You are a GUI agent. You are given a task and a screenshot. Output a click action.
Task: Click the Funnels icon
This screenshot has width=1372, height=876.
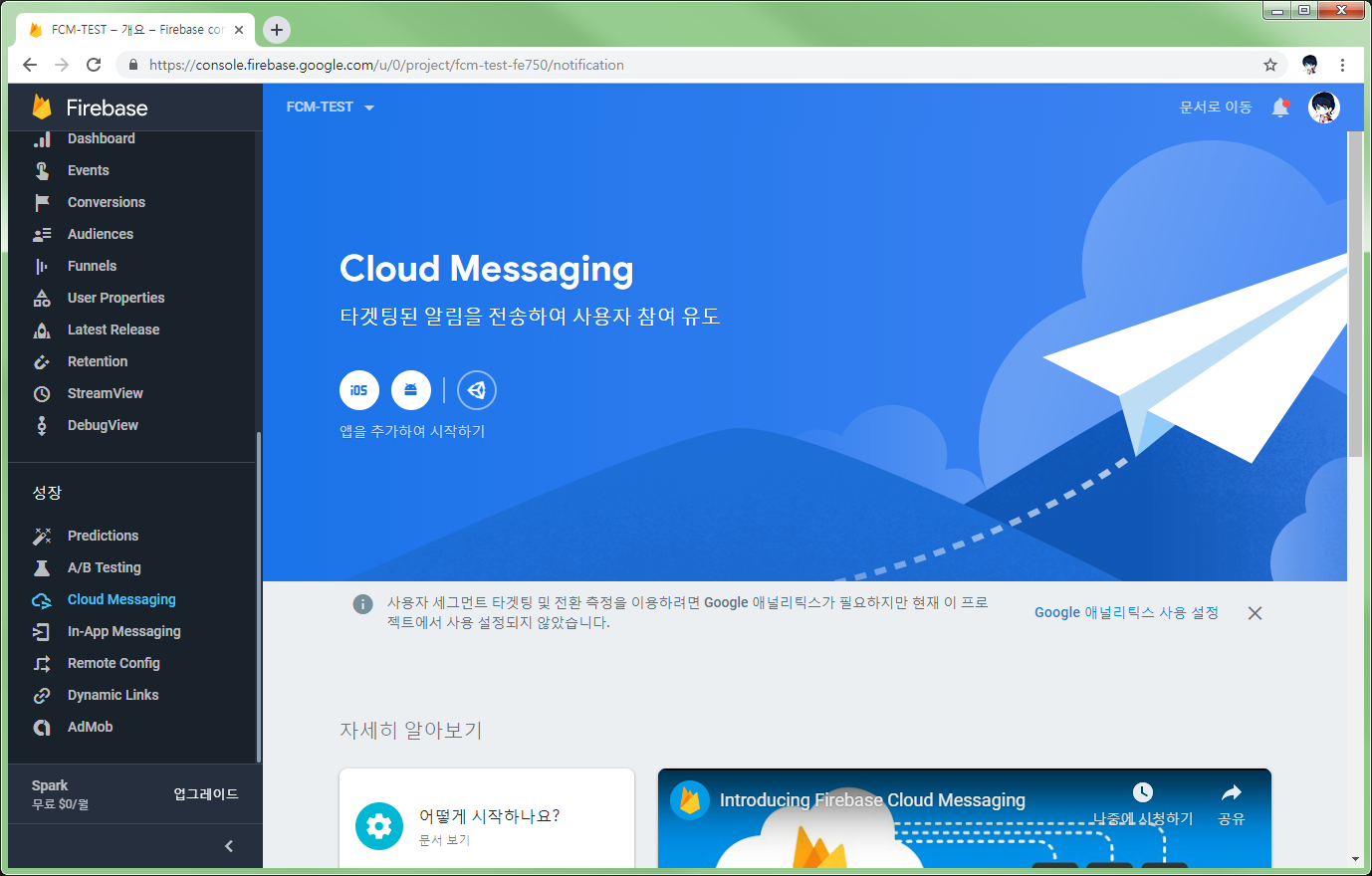pyautogui.click(x=42, y=266)
